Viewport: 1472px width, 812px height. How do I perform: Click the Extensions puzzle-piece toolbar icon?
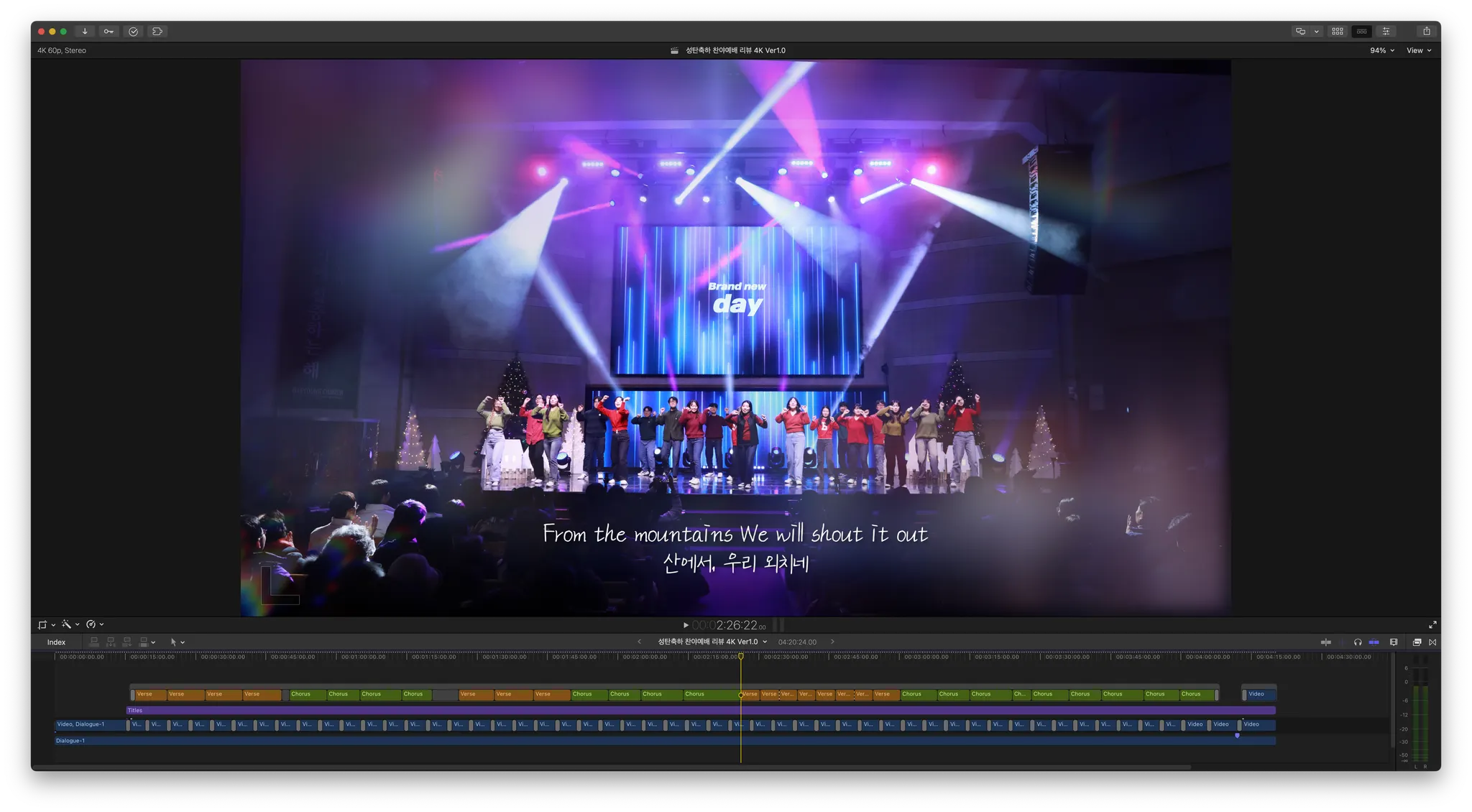[157, 32]
